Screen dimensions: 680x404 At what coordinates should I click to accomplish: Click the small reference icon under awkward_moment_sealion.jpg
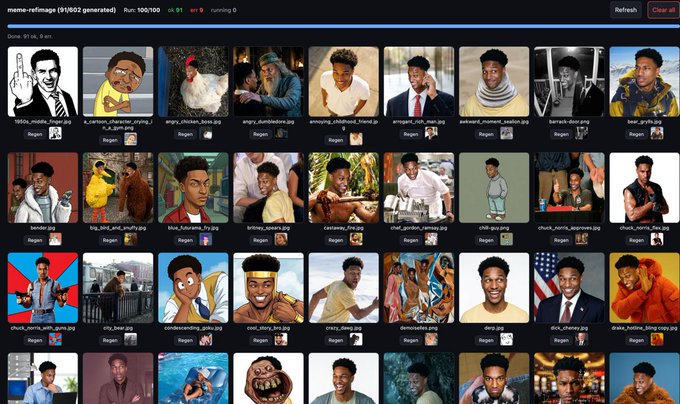coord(507,134)
